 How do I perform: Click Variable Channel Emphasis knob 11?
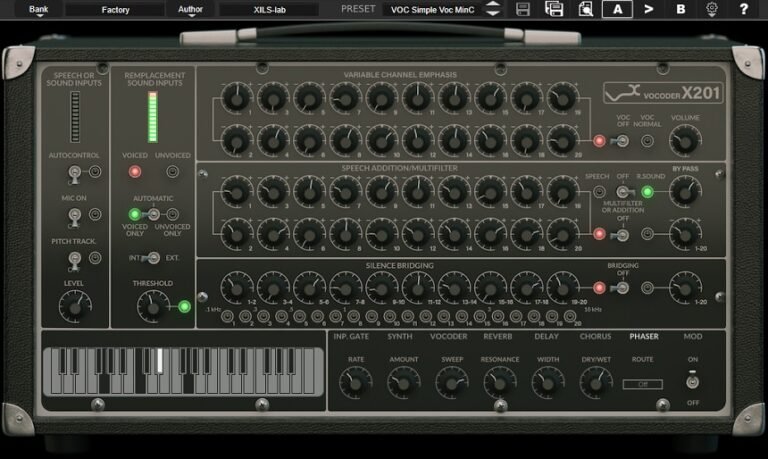418,99
